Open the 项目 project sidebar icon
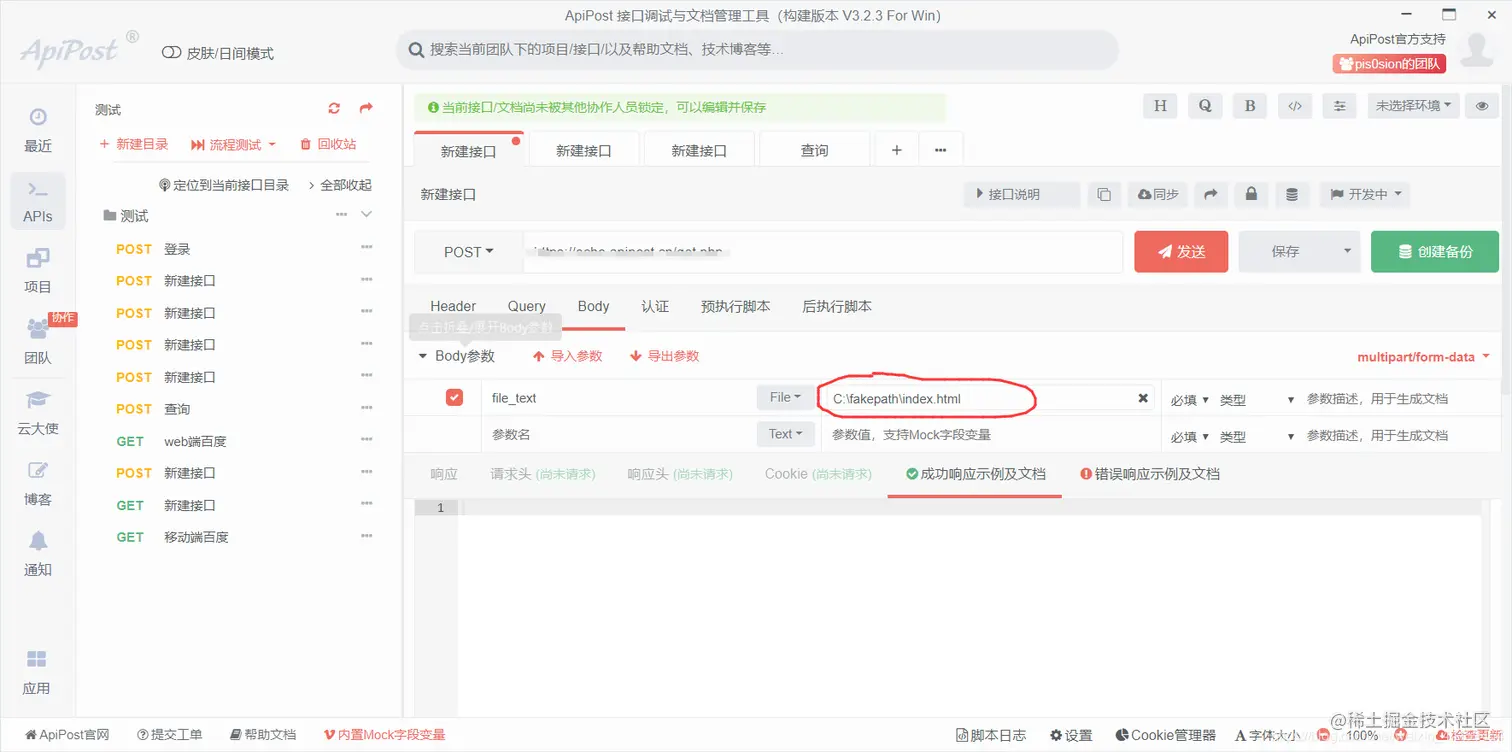 (38, 271)
